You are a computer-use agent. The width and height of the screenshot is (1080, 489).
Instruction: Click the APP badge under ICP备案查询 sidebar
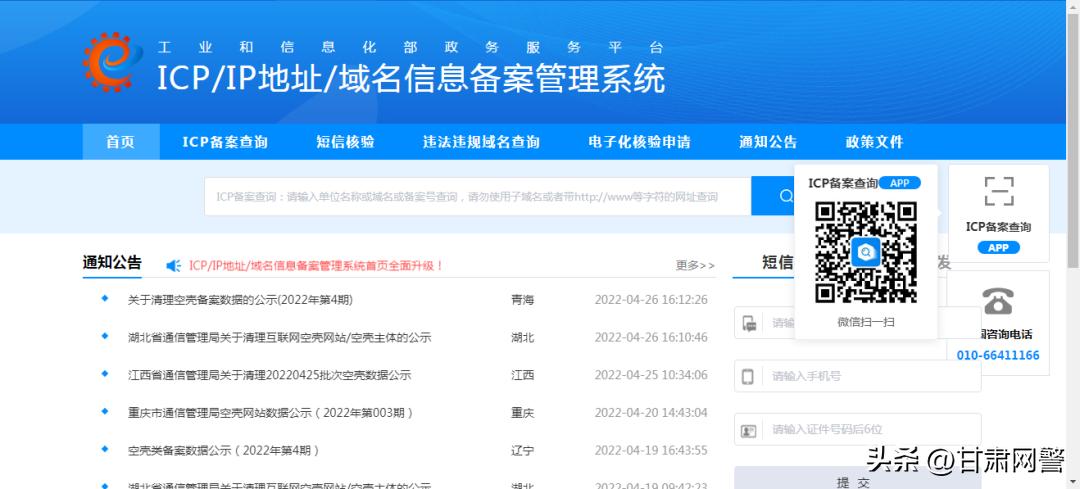[998, 248]
